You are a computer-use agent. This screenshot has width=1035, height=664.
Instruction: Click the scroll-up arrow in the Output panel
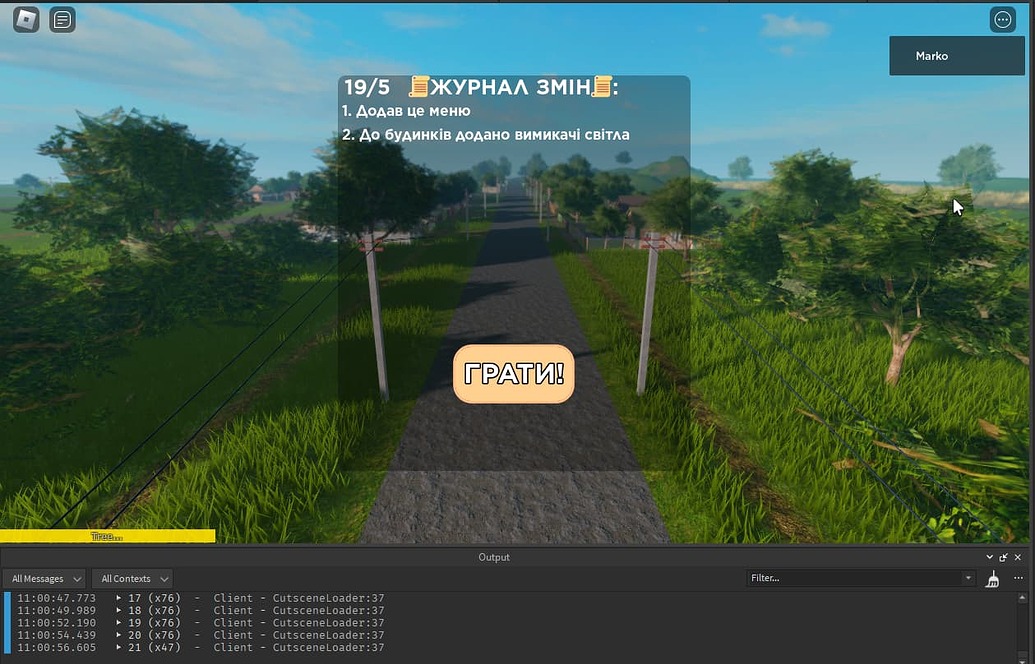click(1022, 597)
